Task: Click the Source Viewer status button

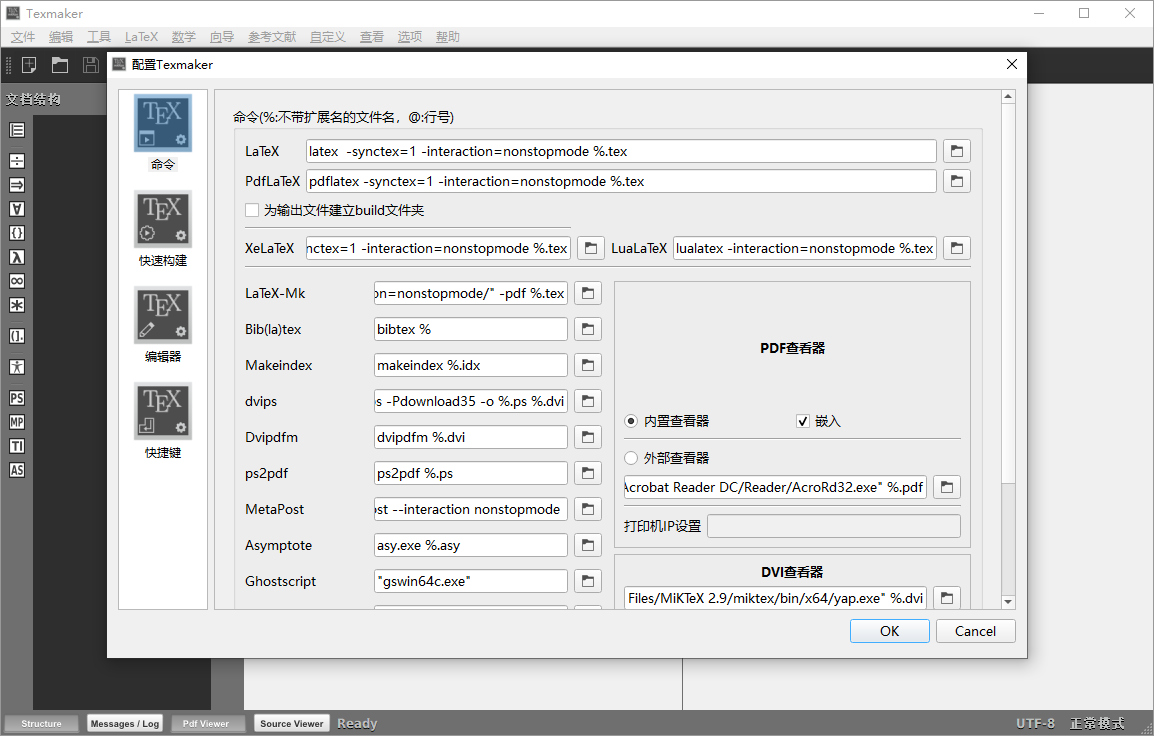Action: [291, 723]
